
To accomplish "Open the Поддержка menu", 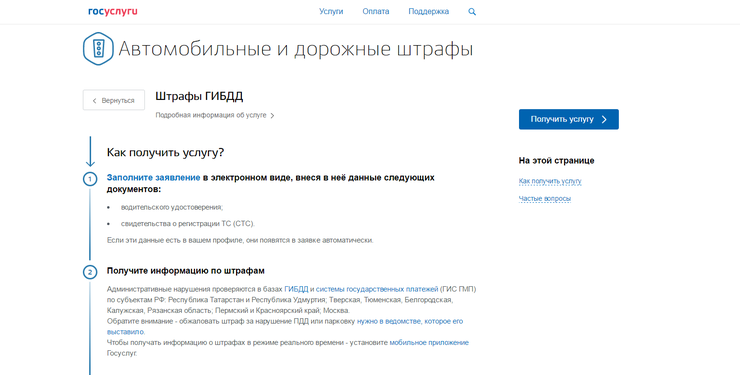I will 429,11.
